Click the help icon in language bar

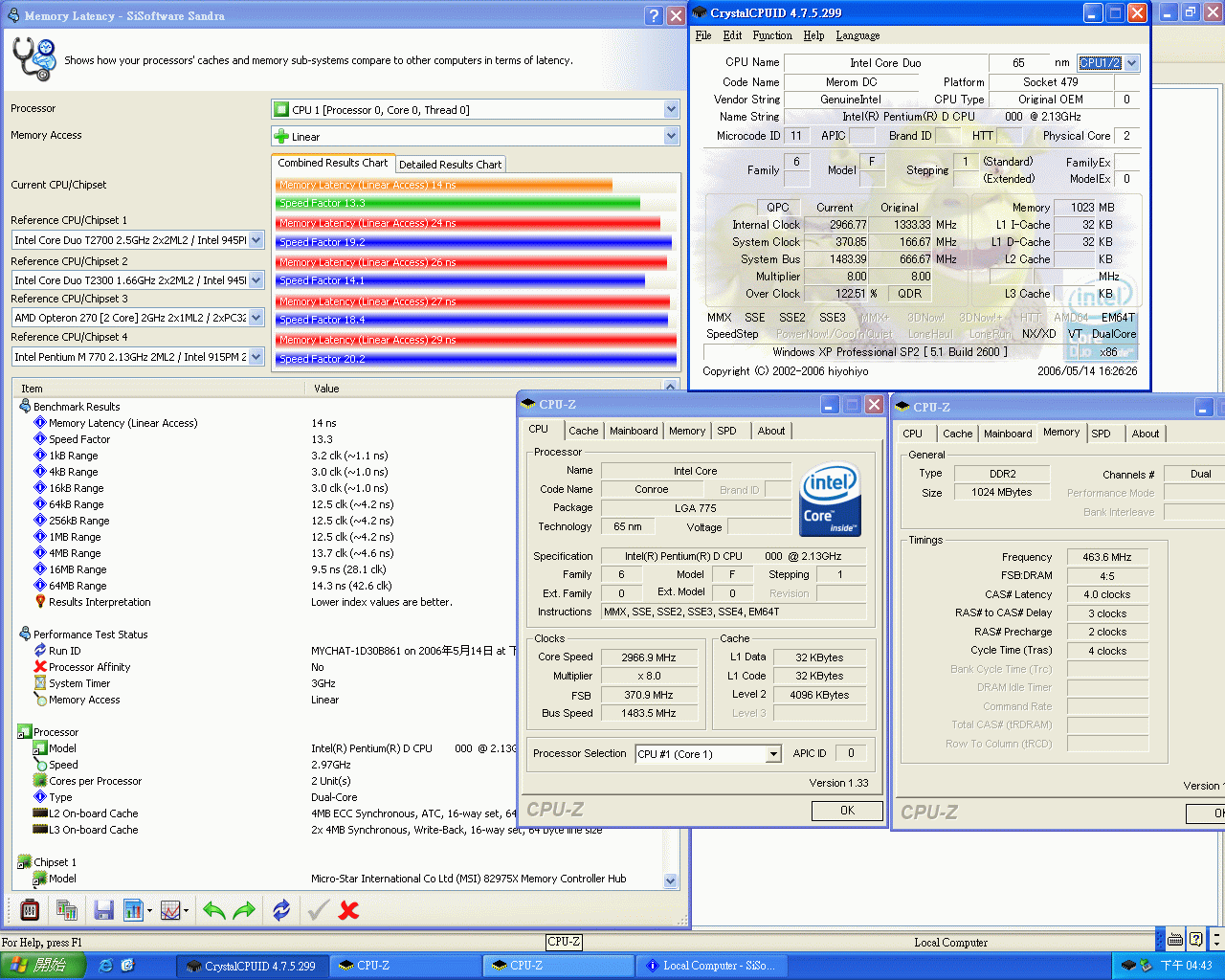[x=1195, y=940]
